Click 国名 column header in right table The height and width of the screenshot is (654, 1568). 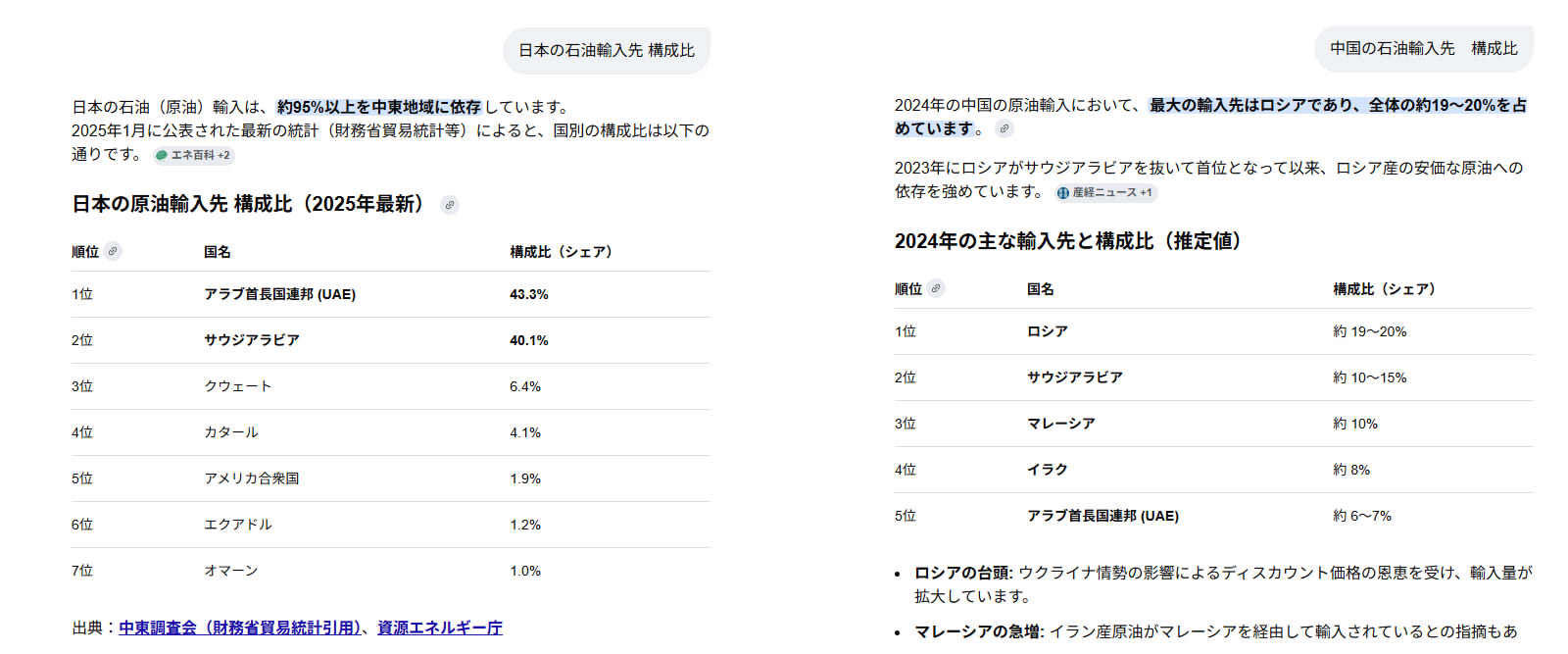(x=1041, y=289)
